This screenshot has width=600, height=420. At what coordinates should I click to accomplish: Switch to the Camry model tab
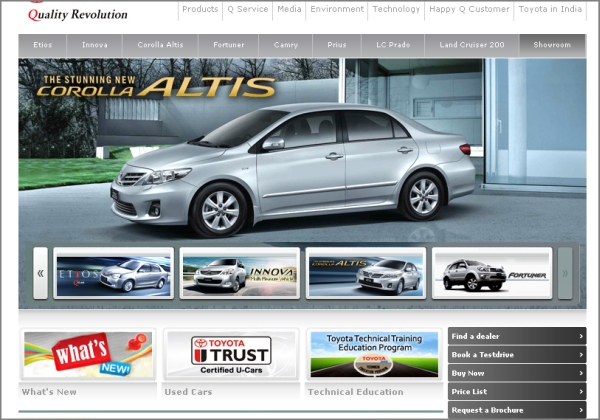285,45
